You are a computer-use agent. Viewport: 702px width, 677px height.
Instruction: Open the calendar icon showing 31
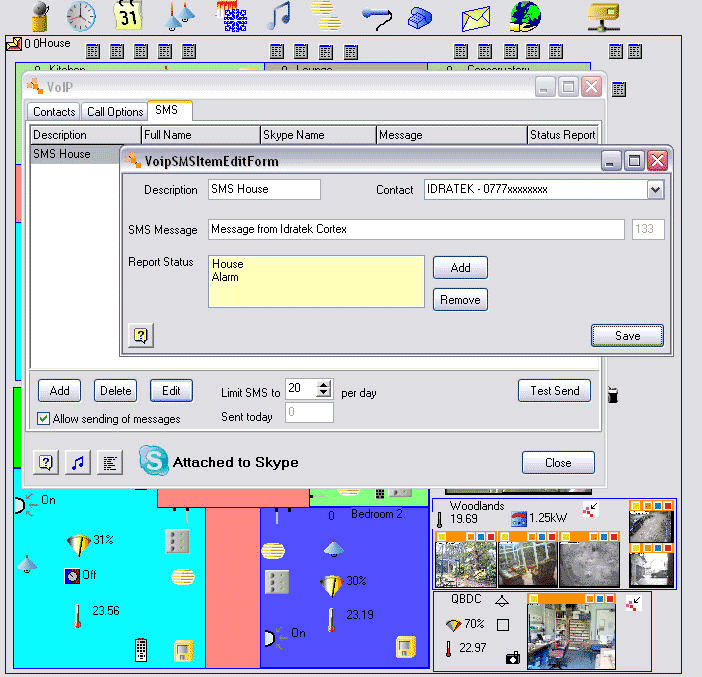(129, 16)
